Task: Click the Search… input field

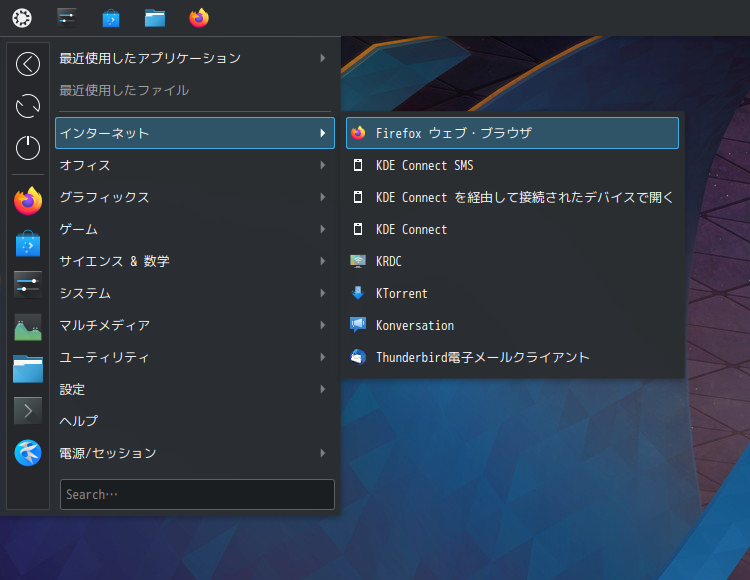Action: (x=197, y=494)
